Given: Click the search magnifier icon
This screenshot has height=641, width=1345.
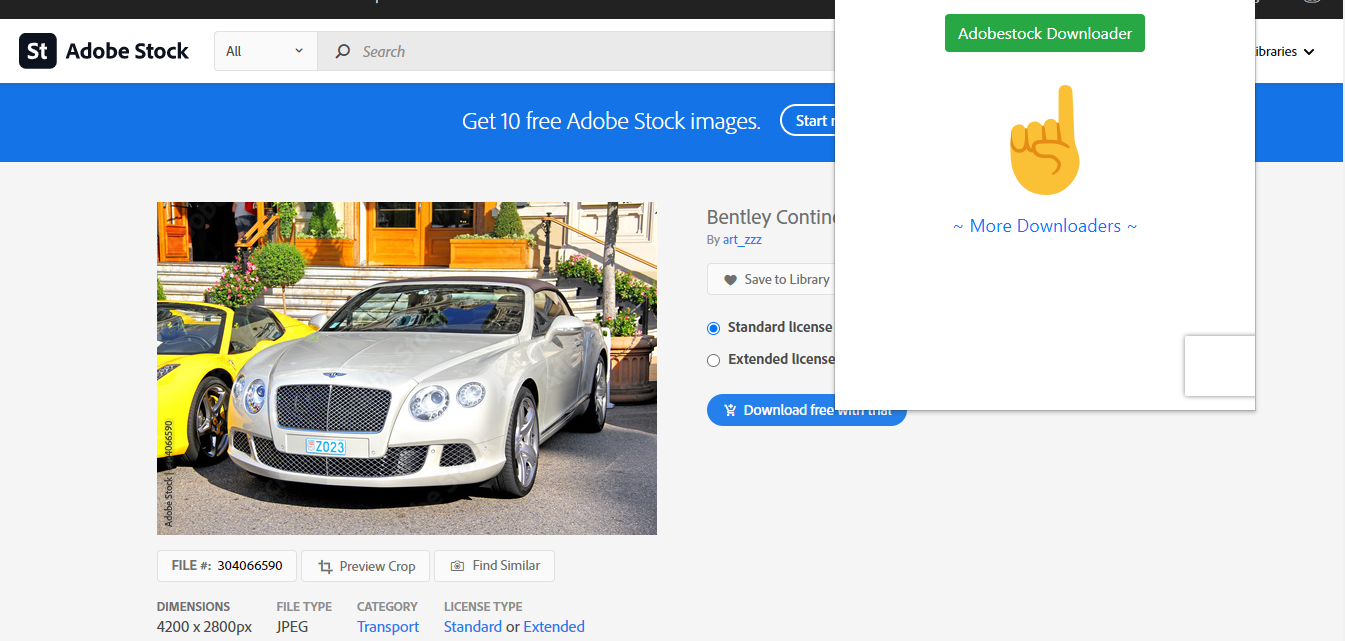Looking at the screenshot, I should point(343,51).
